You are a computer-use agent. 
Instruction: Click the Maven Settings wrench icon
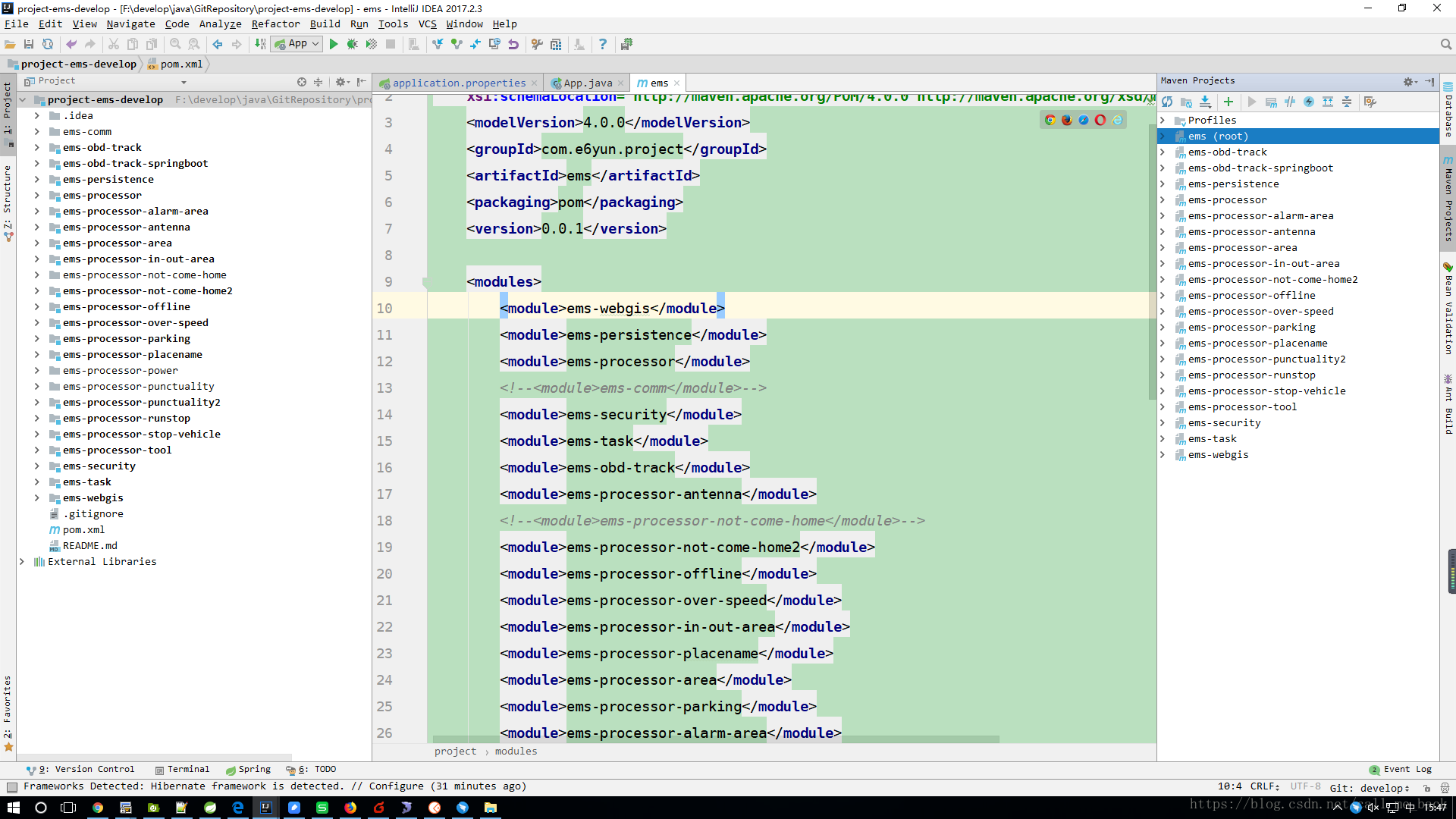click(x=1370, y=102)
